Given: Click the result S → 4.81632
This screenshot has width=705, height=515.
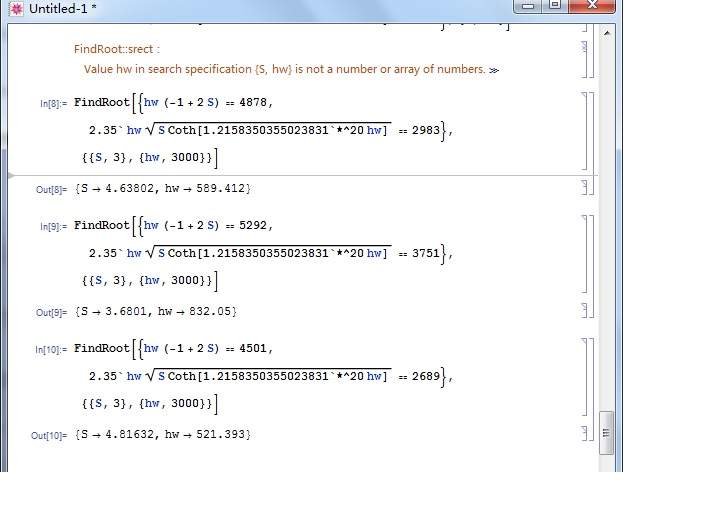Looking at the screenshot, I should (117, 434).
